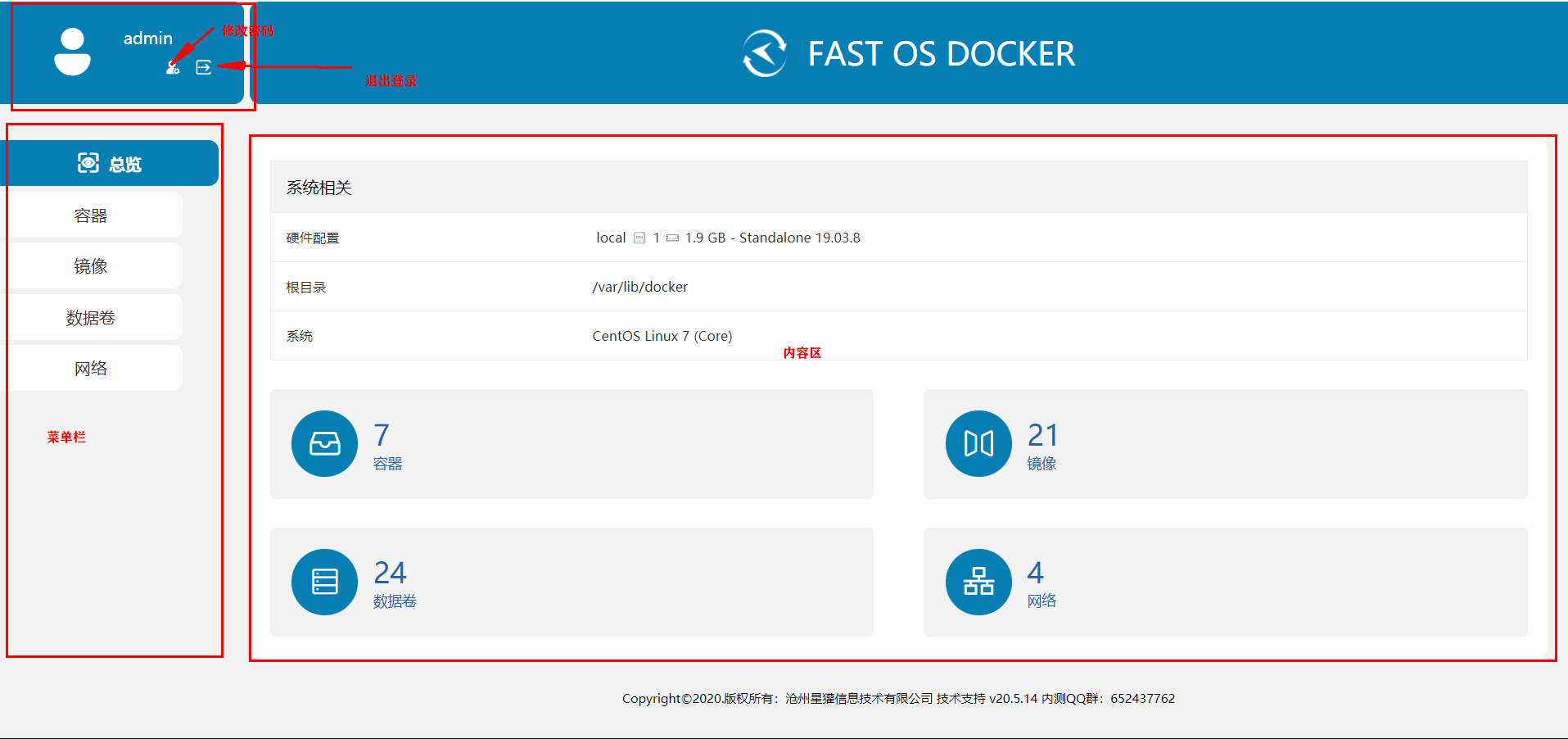
Task: Click the Standalone 19.03.8 text
Action: [x=800, y=238]
